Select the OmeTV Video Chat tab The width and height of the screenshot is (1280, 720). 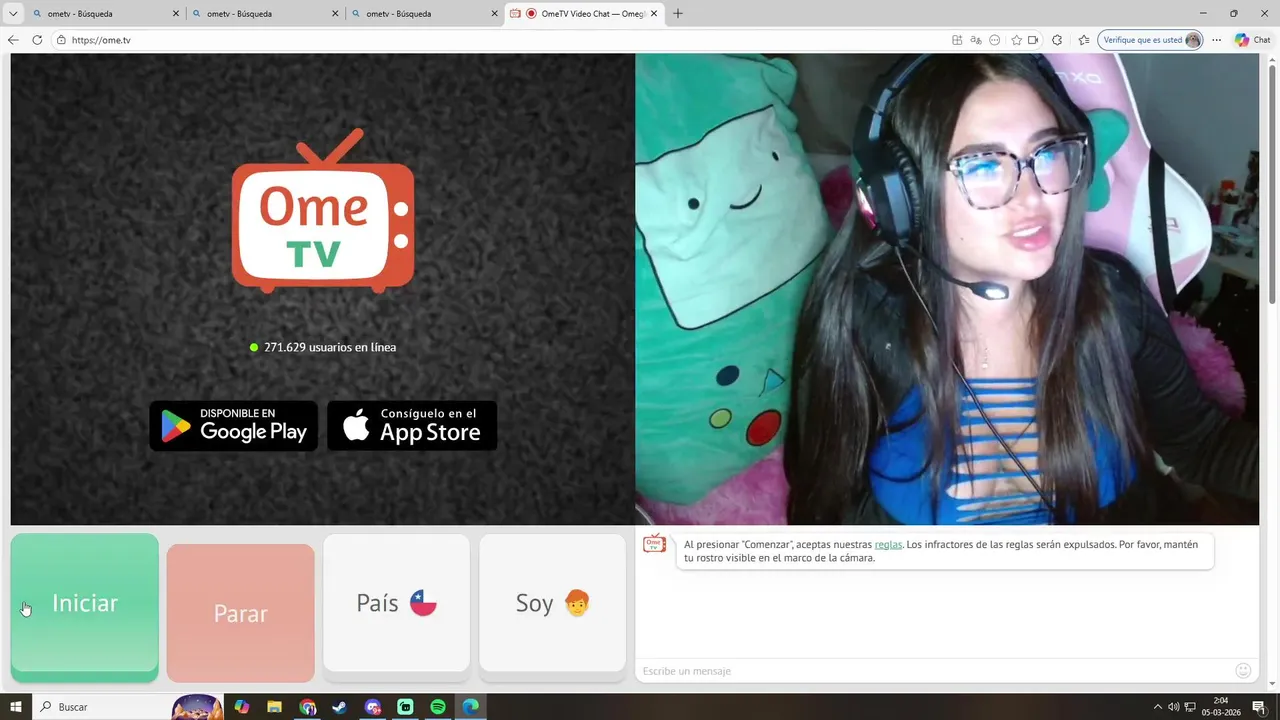tap(585, 14)
